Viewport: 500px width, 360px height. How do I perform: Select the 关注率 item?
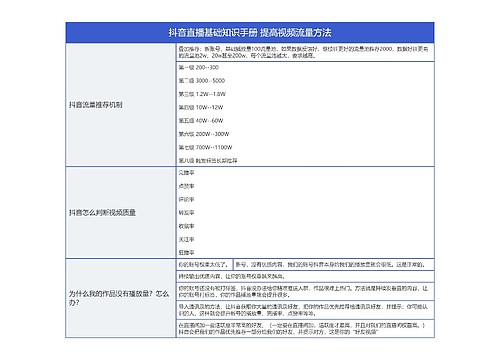[186, 239]
